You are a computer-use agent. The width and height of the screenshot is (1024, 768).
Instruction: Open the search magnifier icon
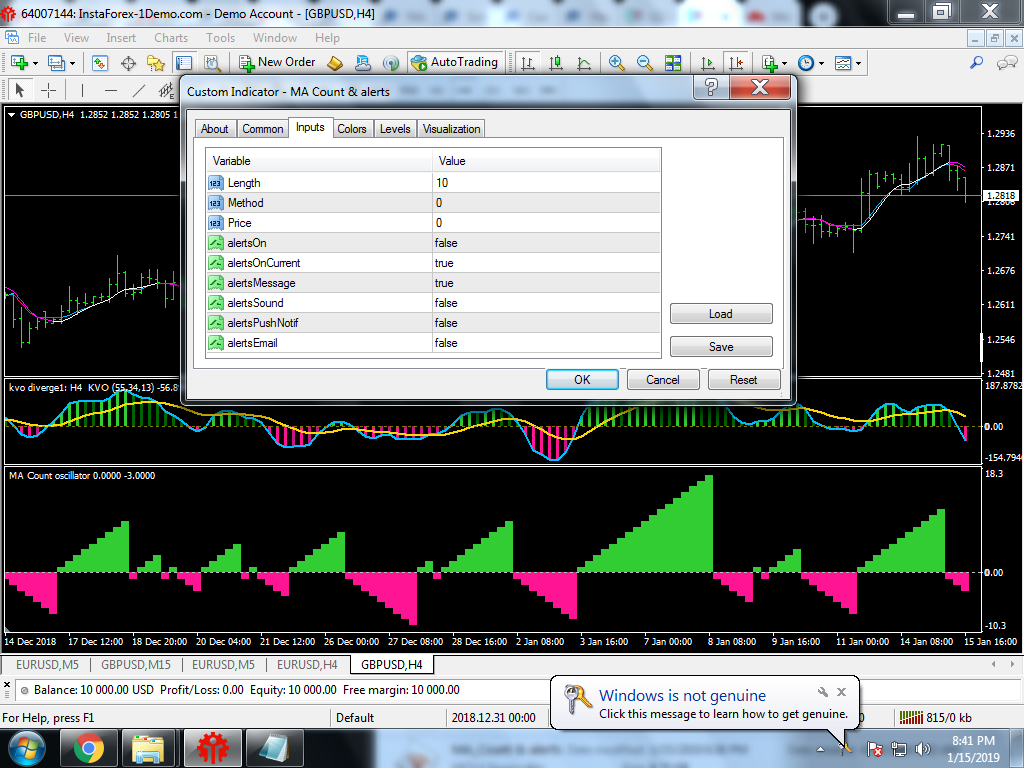[x=976, y=63]
